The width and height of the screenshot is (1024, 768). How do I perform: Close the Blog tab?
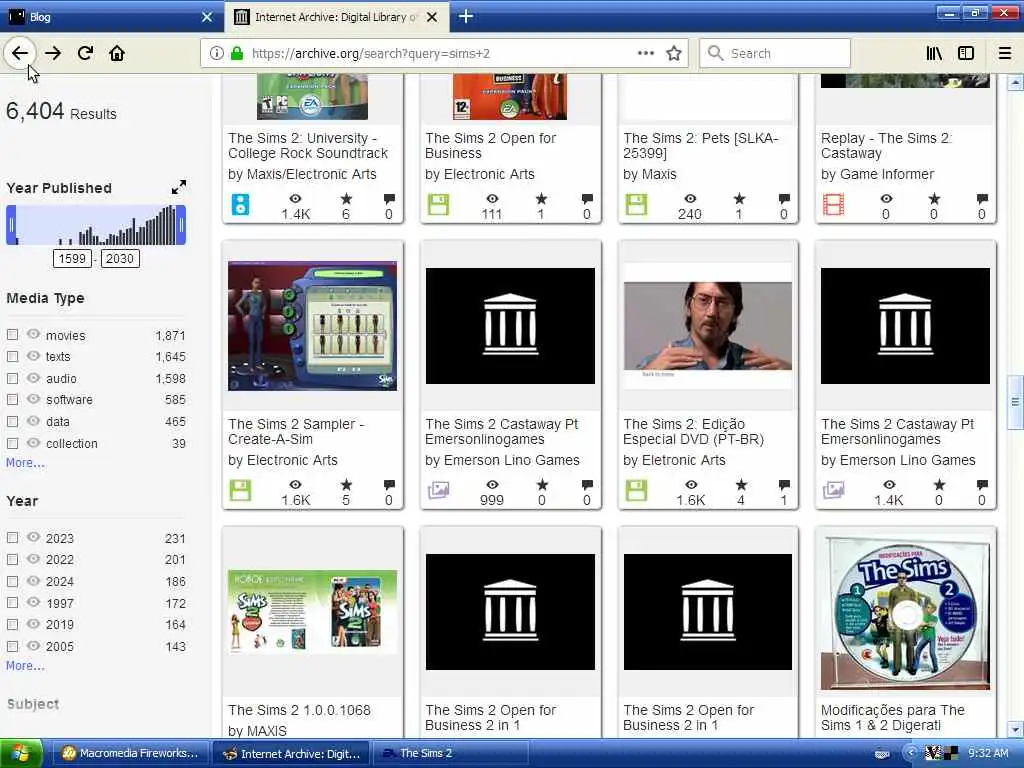[207, 17]
